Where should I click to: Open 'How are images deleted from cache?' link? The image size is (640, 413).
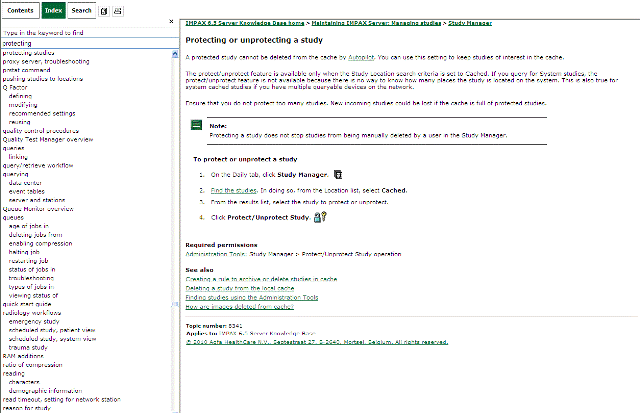pyautogui.click(x=240, y=305)
